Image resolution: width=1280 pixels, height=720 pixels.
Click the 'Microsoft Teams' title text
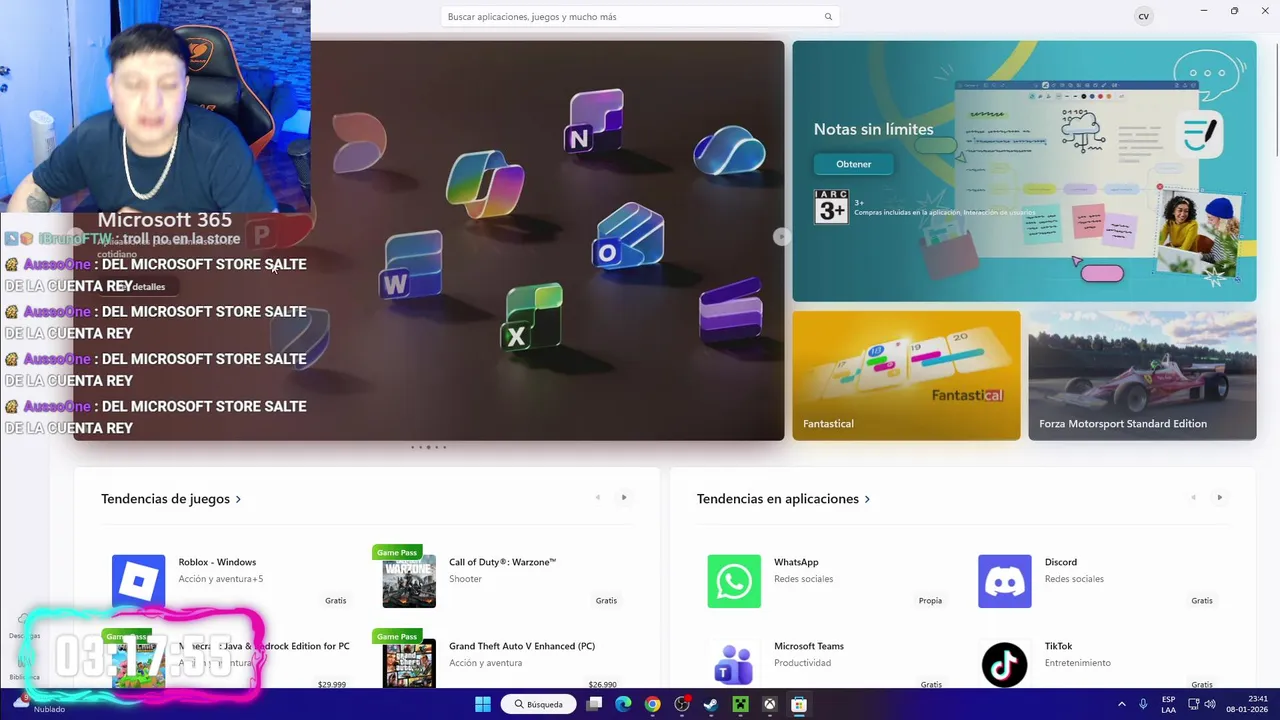click(x=809, y=646)
